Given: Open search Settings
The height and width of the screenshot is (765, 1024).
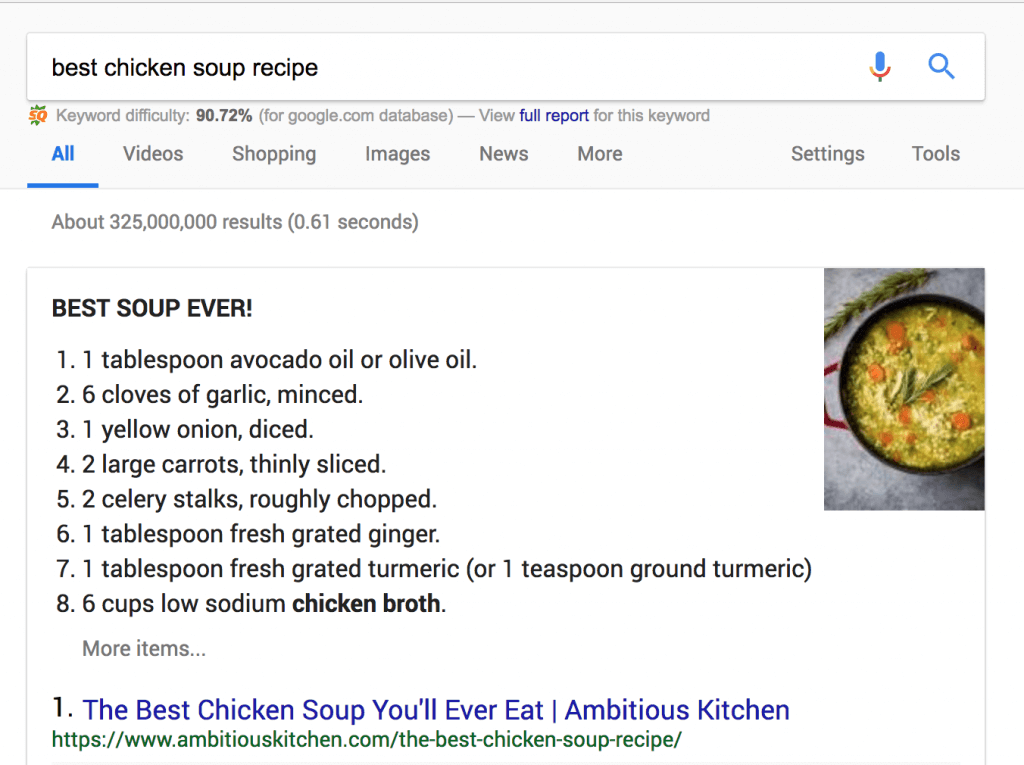Looking at the screenshot, I should (x=827, y=154).
